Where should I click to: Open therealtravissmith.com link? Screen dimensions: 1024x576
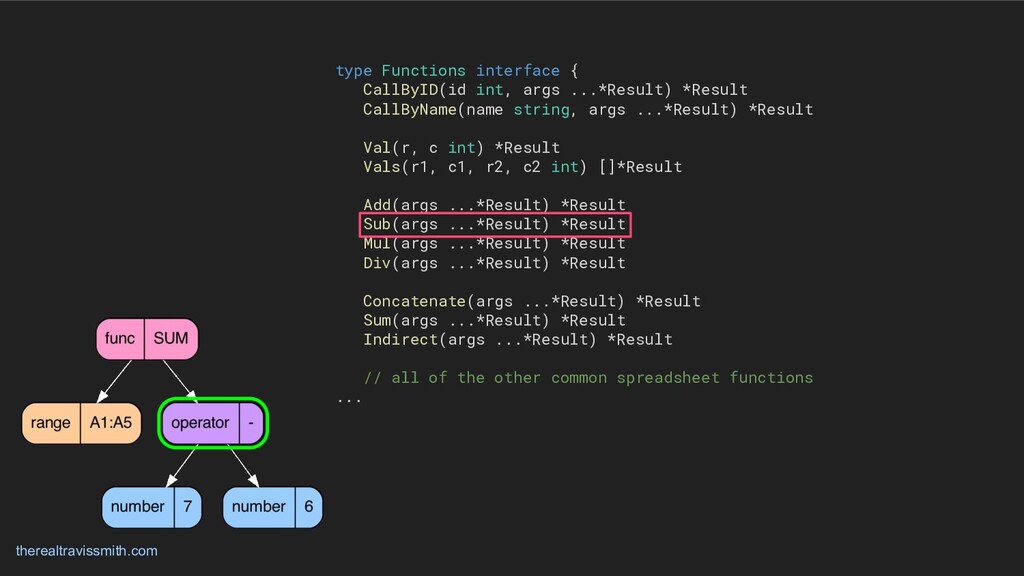[x=87, y=551]
